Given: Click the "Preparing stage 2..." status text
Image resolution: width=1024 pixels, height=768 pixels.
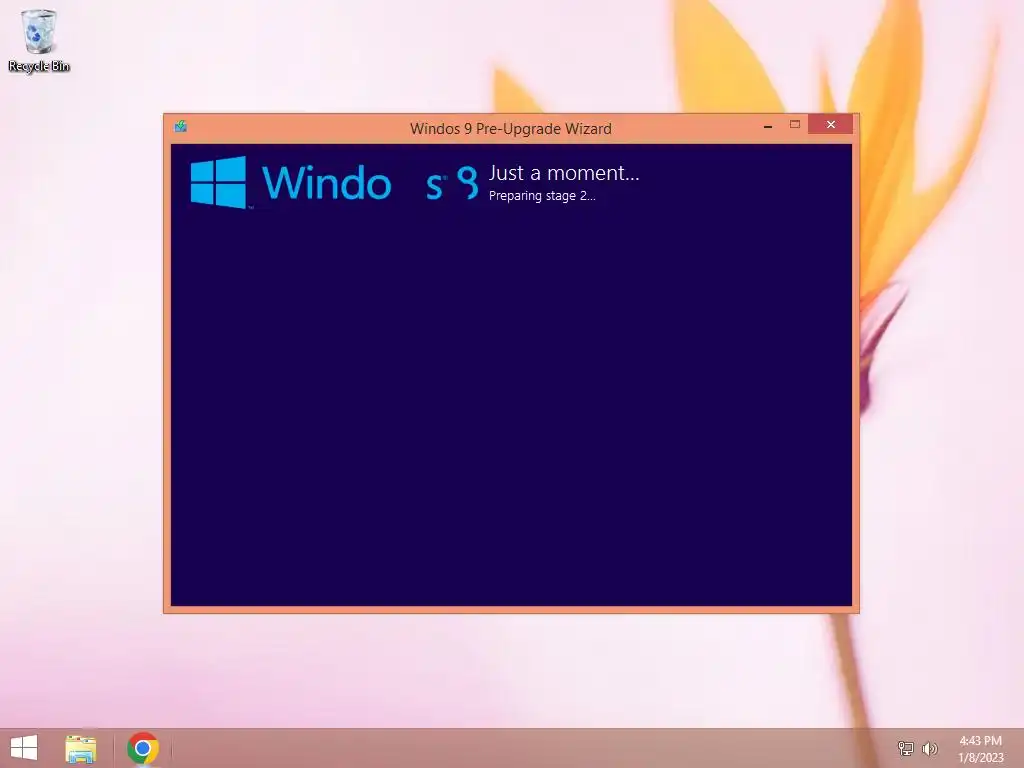Looking at the screenshot, I should (542, 196).
